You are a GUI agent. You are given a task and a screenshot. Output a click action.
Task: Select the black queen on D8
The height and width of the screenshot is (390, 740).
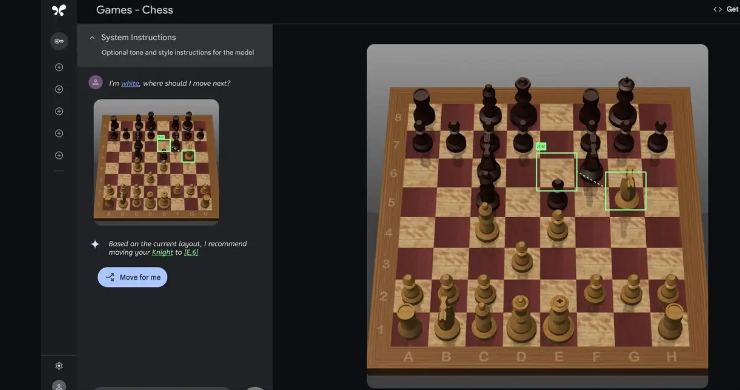tap(523, 102)
